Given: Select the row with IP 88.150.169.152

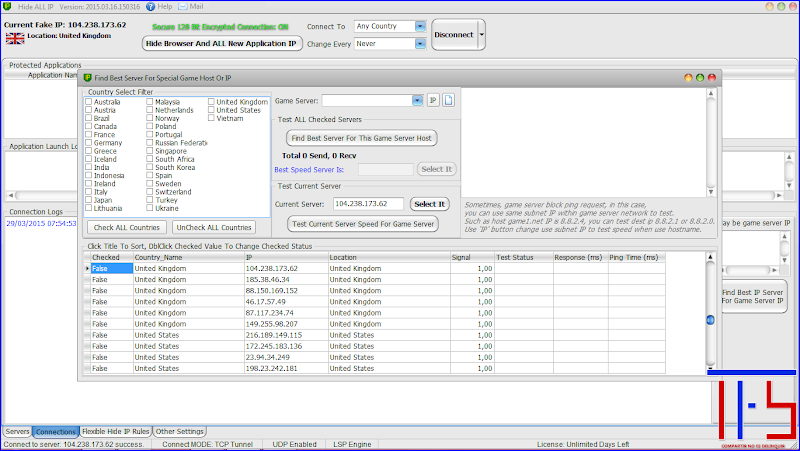Looking at the screenshot, I should [x=374, y=291].
